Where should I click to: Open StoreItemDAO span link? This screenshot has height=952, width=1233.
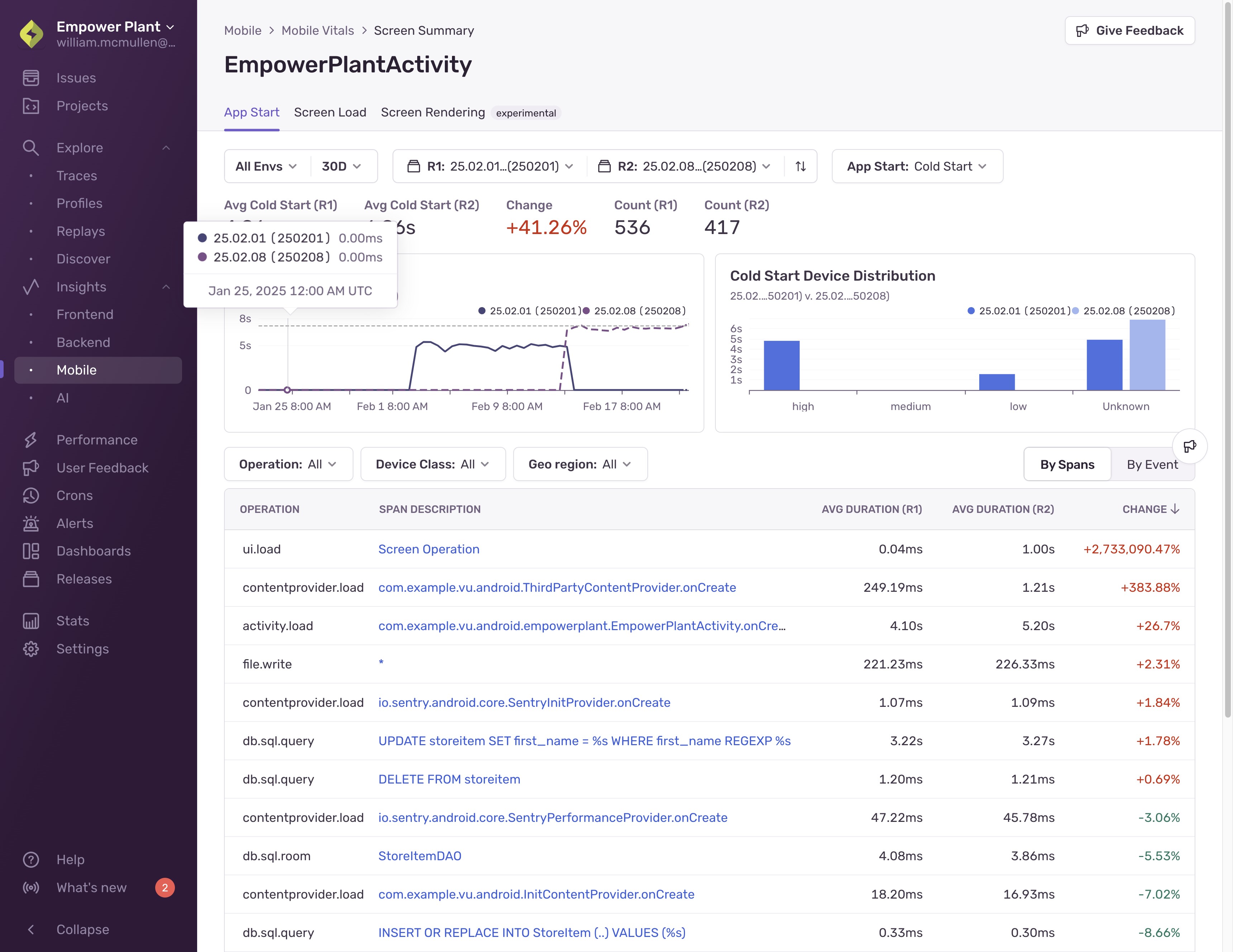(x=419, y=856)
